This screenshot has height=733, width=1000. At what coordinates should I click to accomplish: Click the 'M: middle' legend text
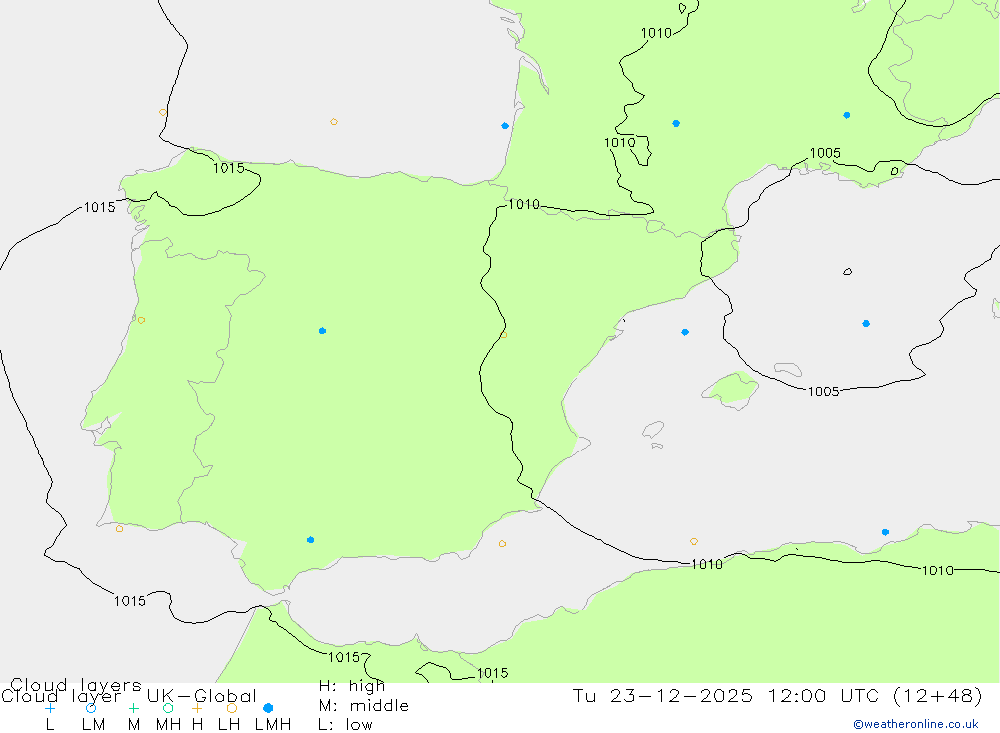(364, 706)
